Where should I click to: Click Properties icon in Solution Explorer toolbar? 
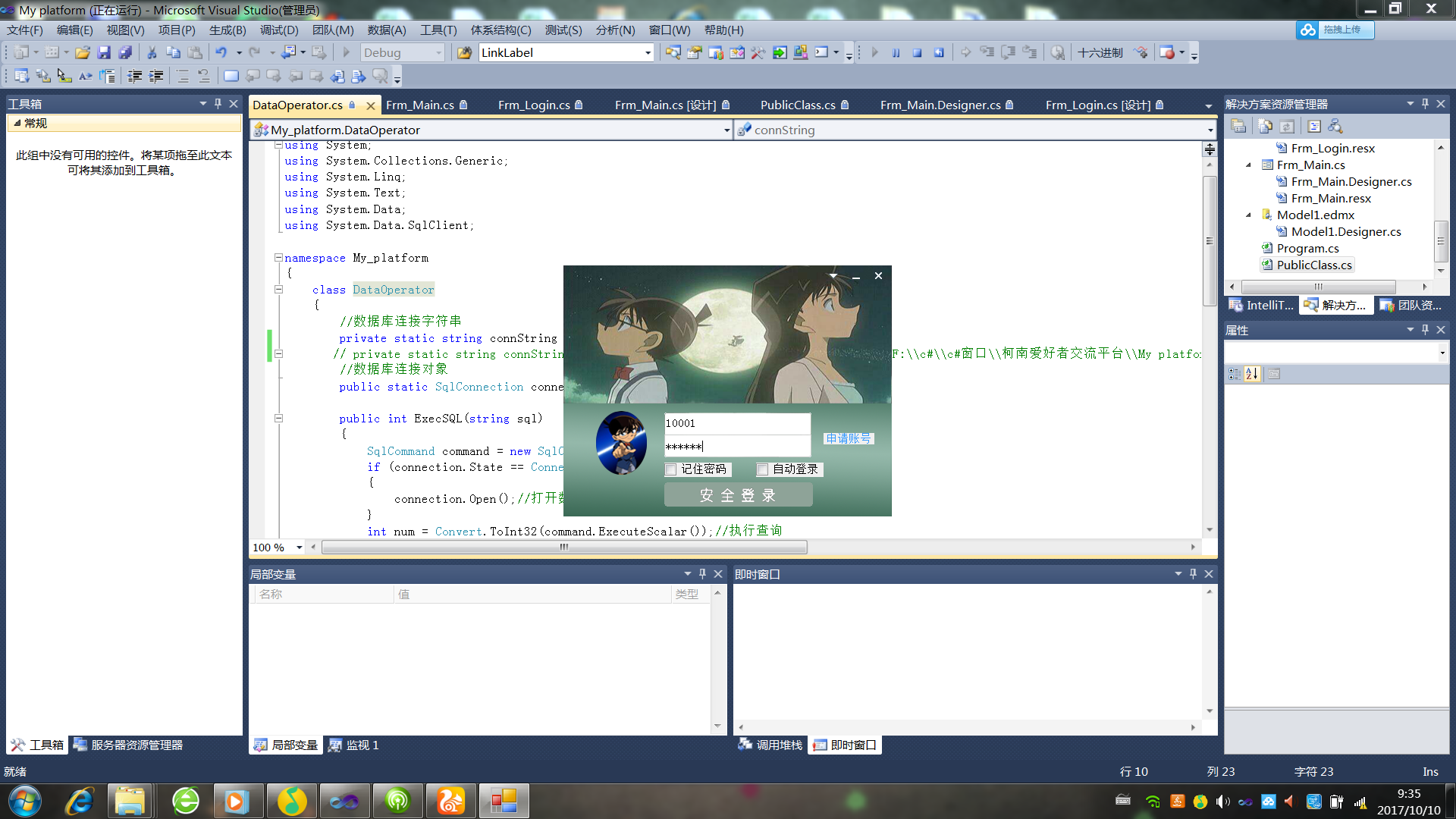(x=1238, y=127)
